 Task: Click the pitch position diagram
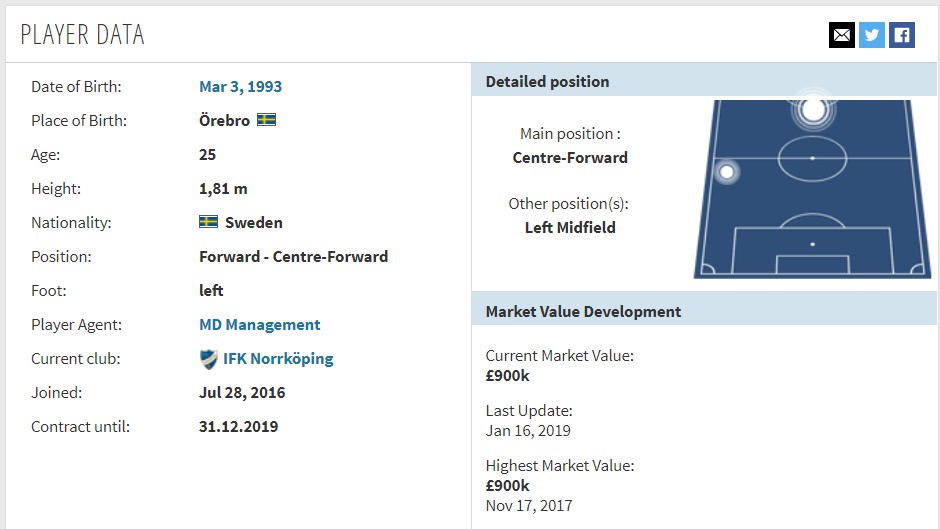[812, 189]
